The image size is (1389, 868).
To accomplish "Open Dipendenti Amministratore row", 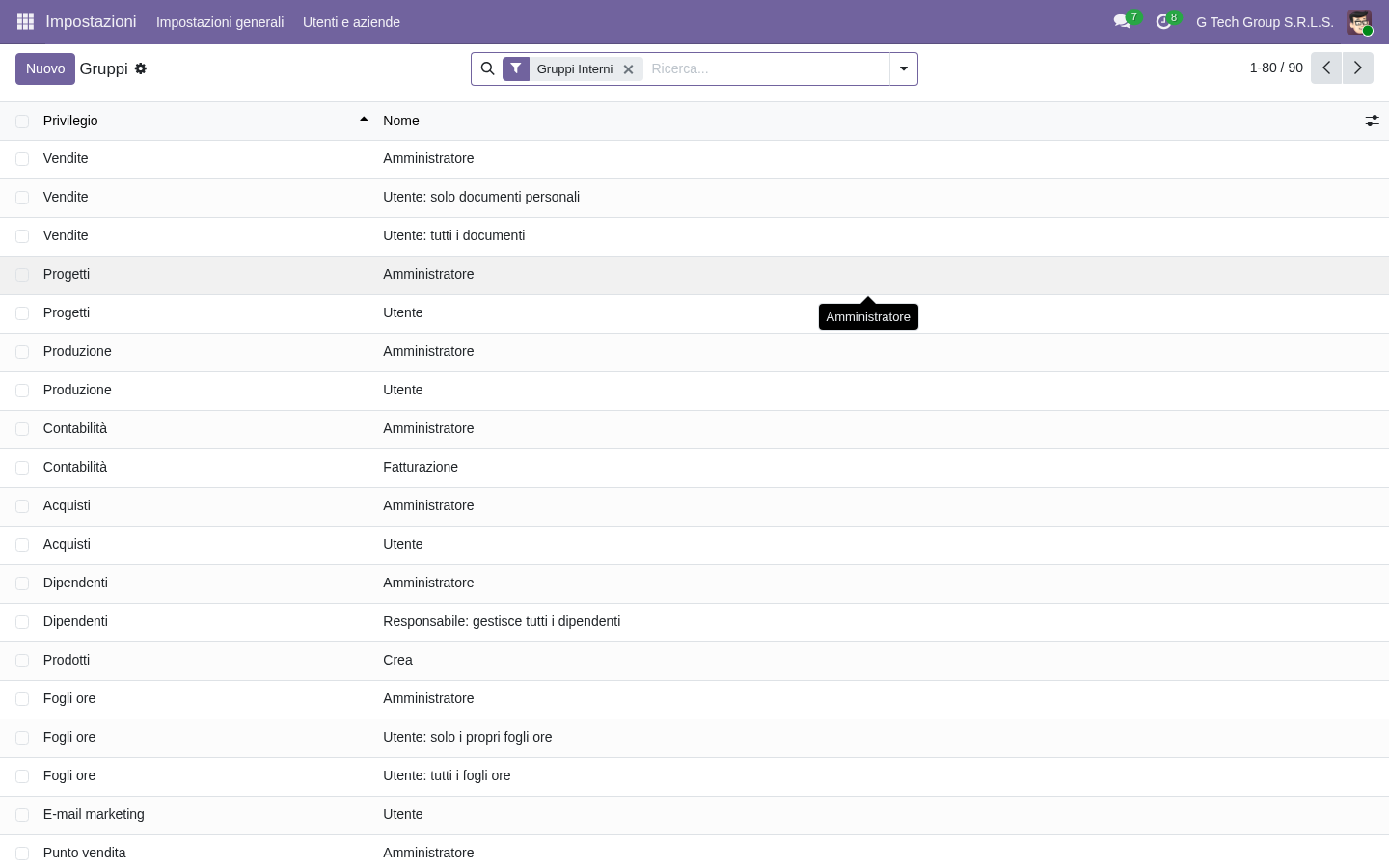I will click(x=694, y=583).
